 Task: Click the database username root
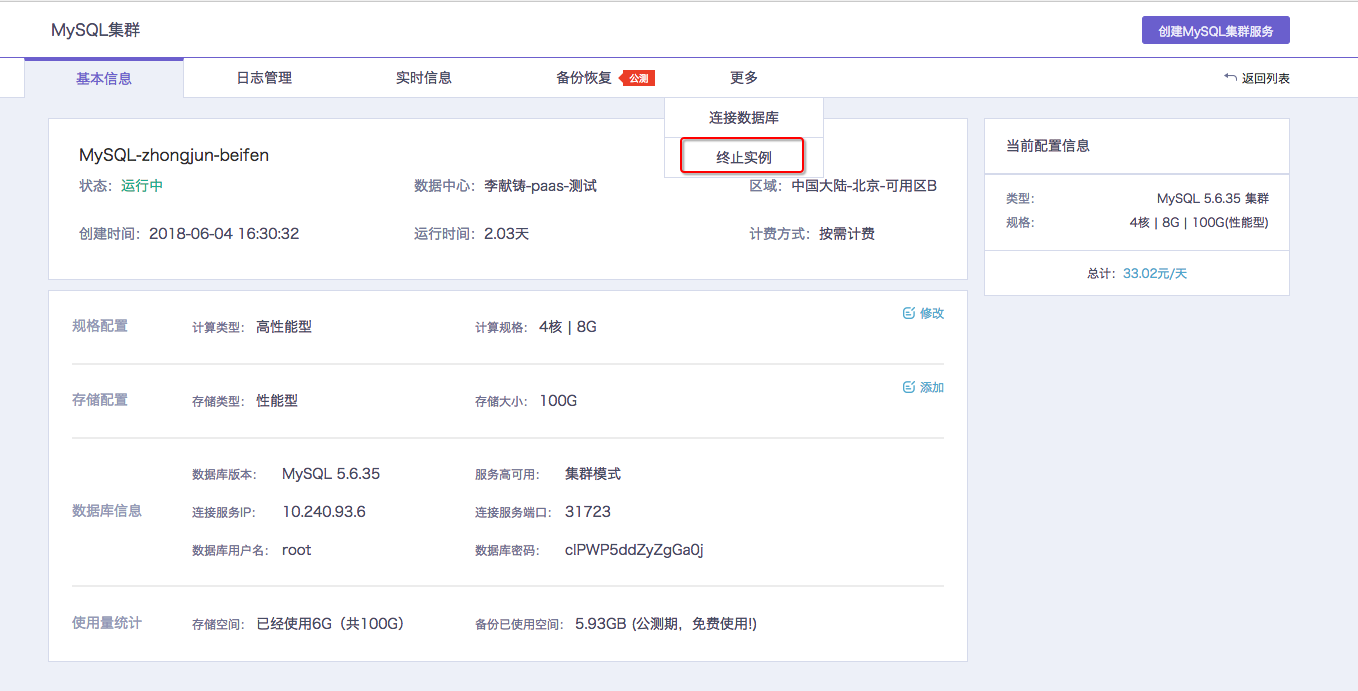coord(297,550)
